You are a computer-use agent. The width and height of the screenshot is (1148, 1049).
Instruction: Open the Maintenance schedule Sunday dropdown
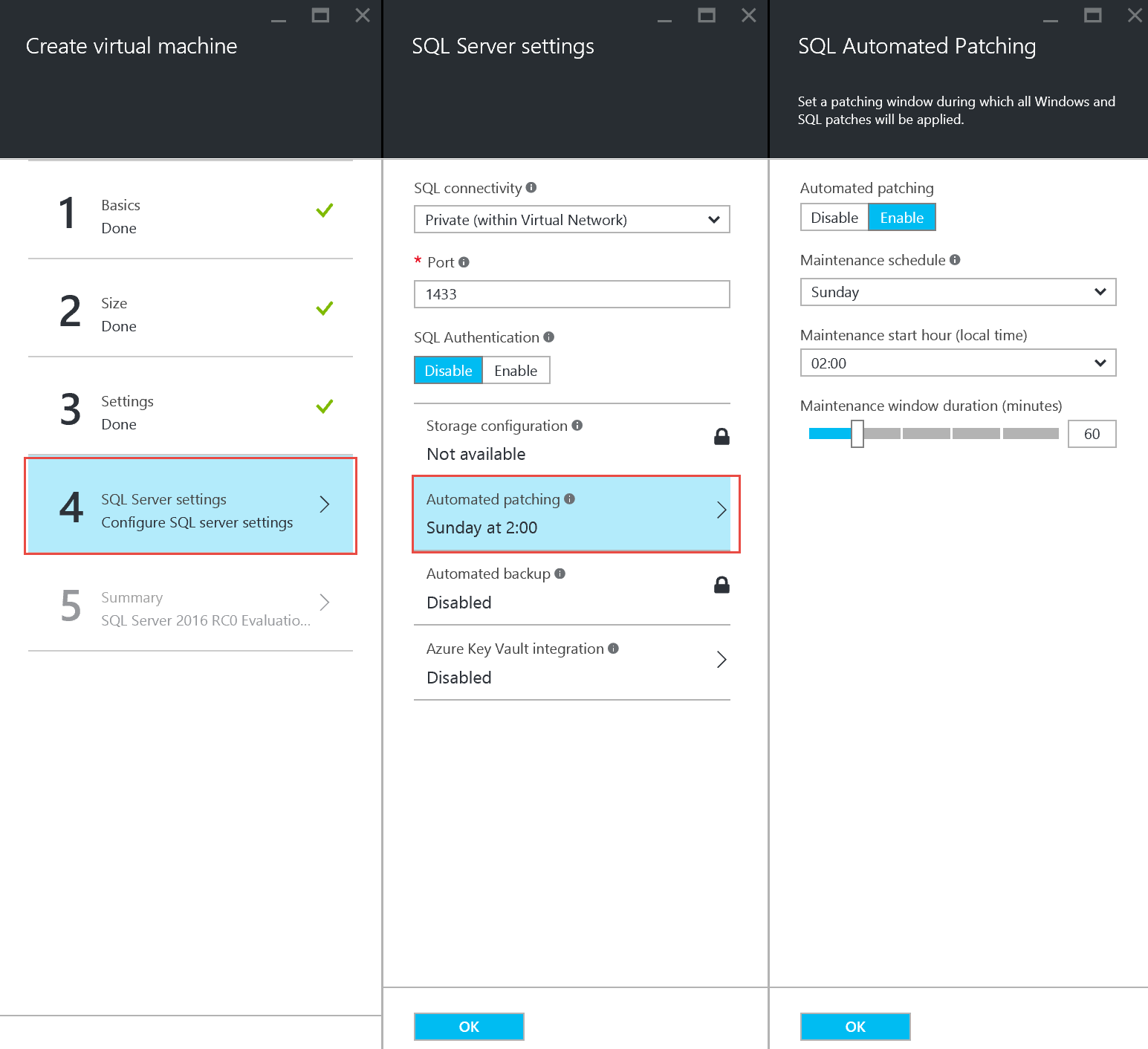point(958,292)
